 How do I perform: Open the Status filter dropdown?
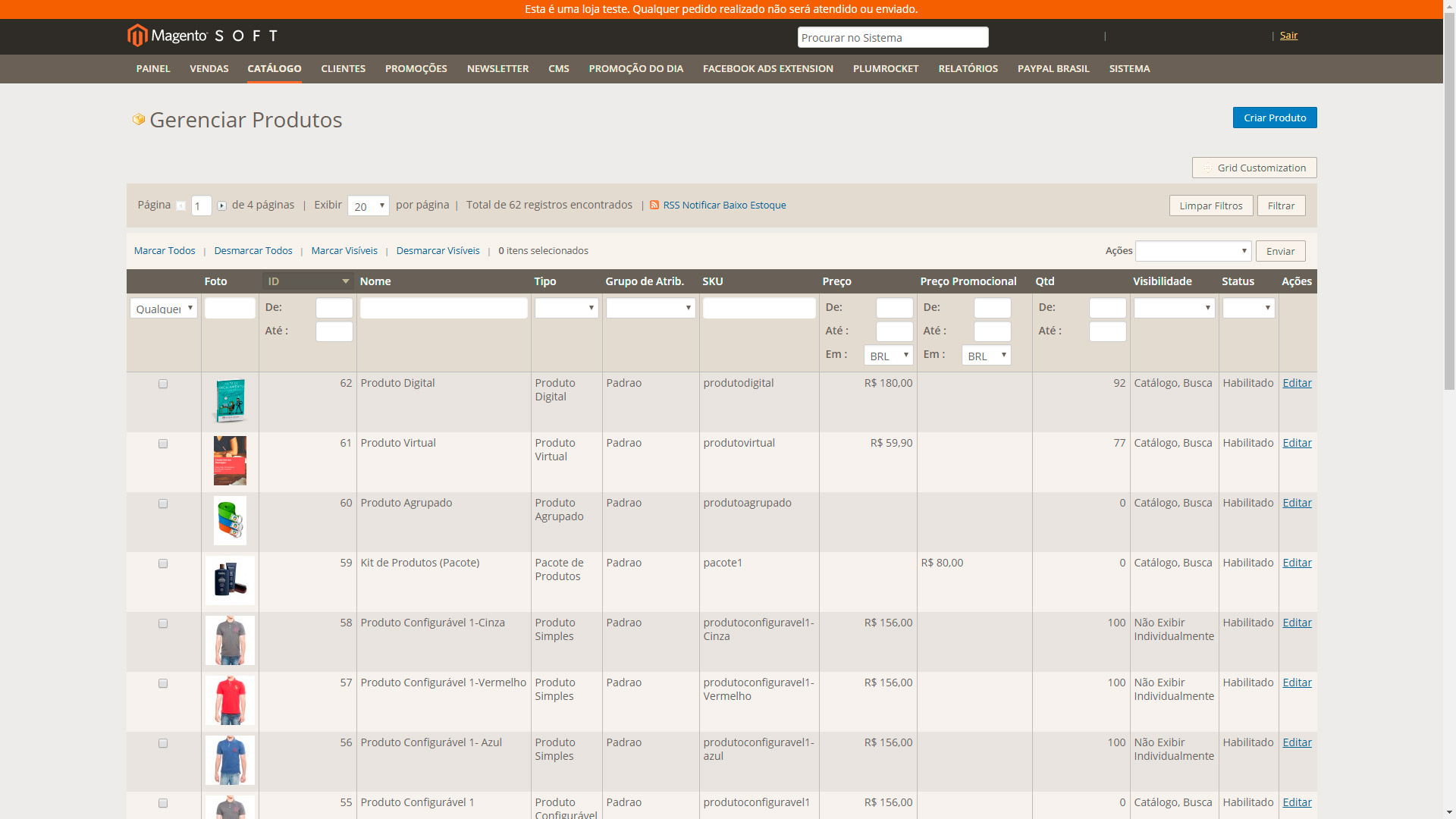pyautogui.click(x=1249, y=308)
